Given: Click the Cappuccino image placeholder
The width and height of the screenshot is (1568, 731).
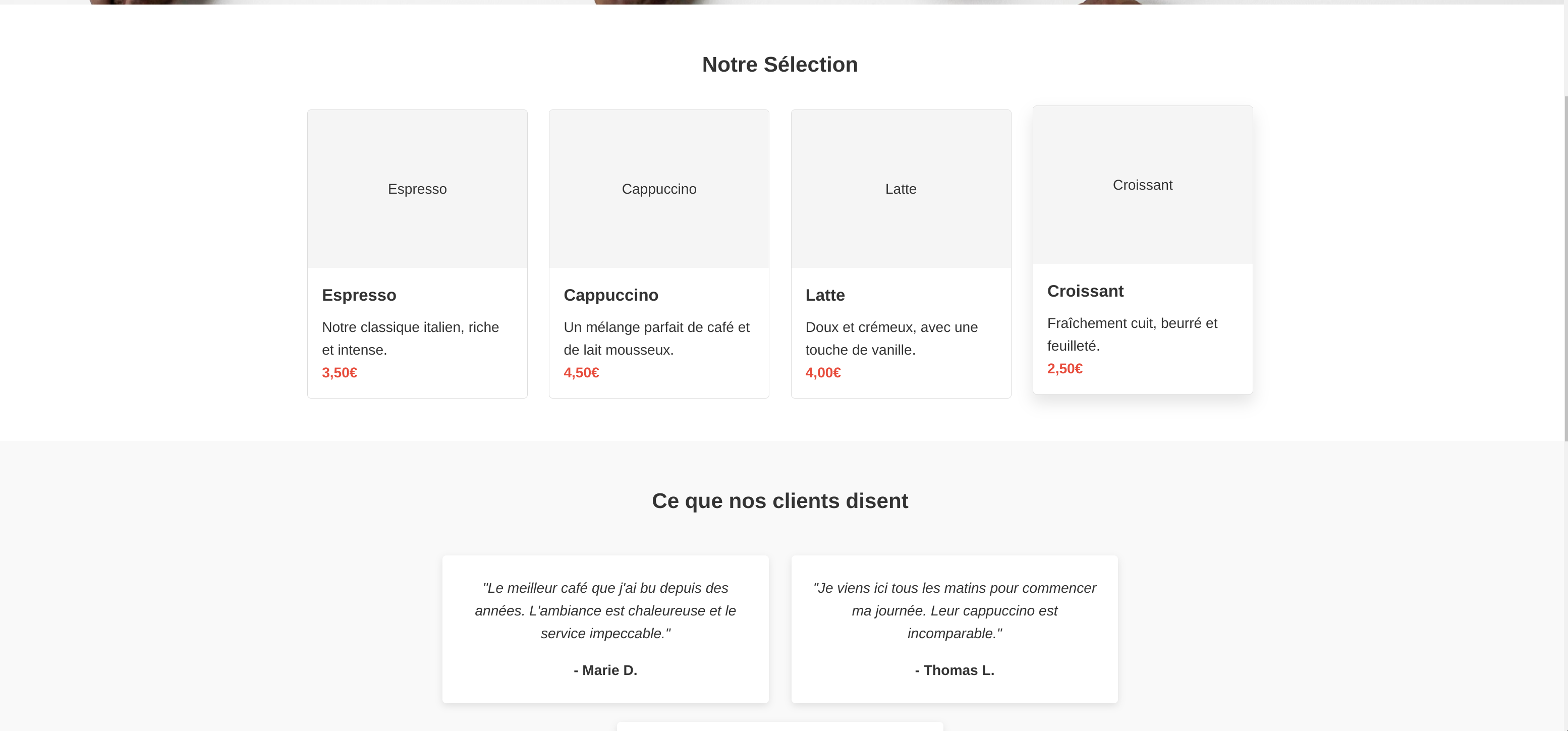Looking at the screenshot, I should 658,189.
